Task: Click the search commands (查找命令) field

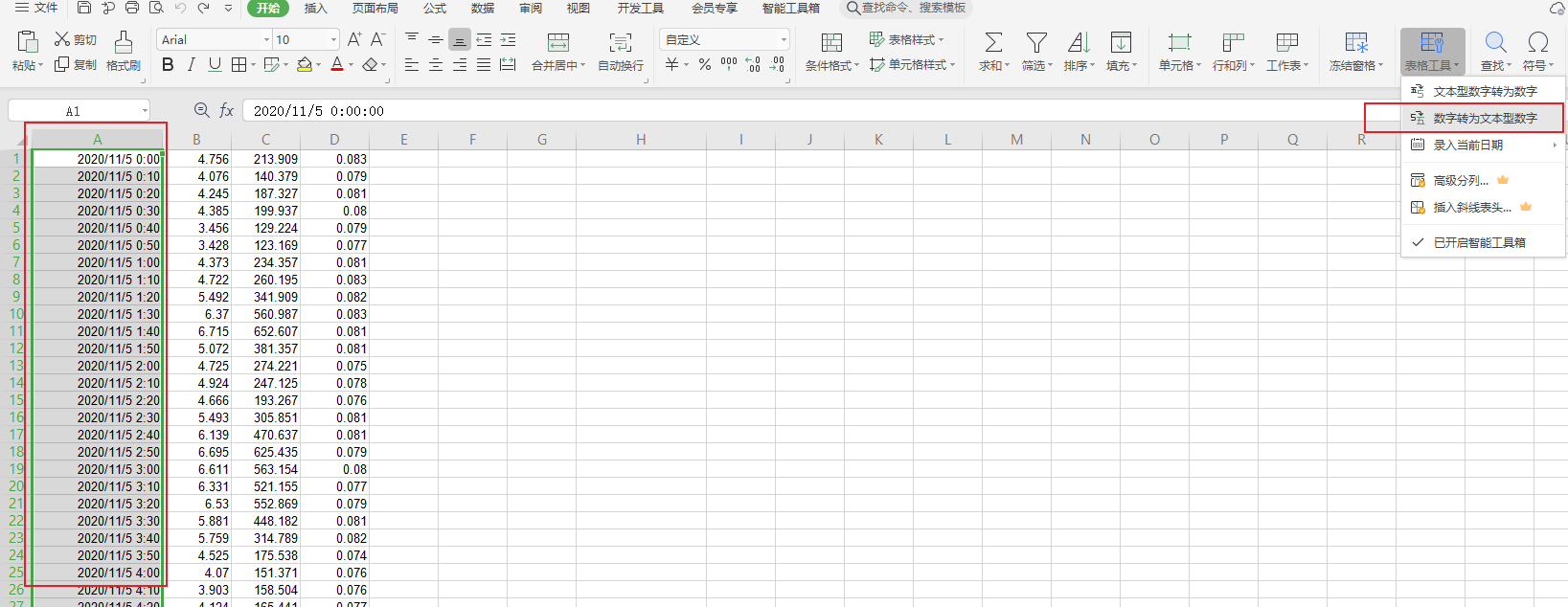Action: click(906, 8)
